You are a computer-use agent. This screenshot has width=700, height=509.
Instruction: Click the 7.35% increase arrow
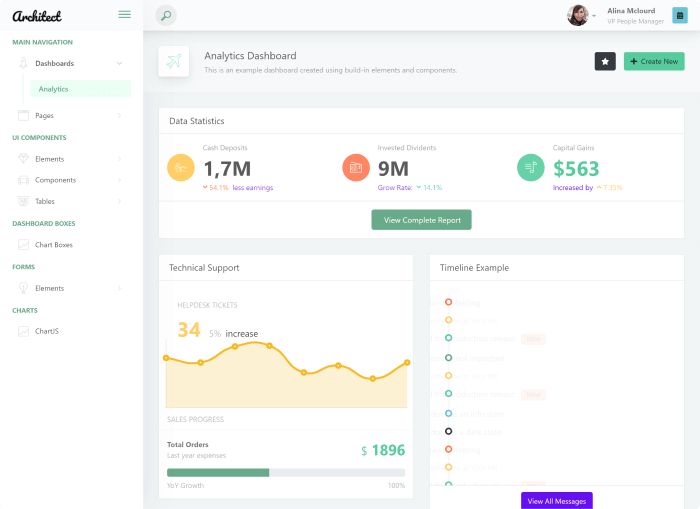(599, 187)
